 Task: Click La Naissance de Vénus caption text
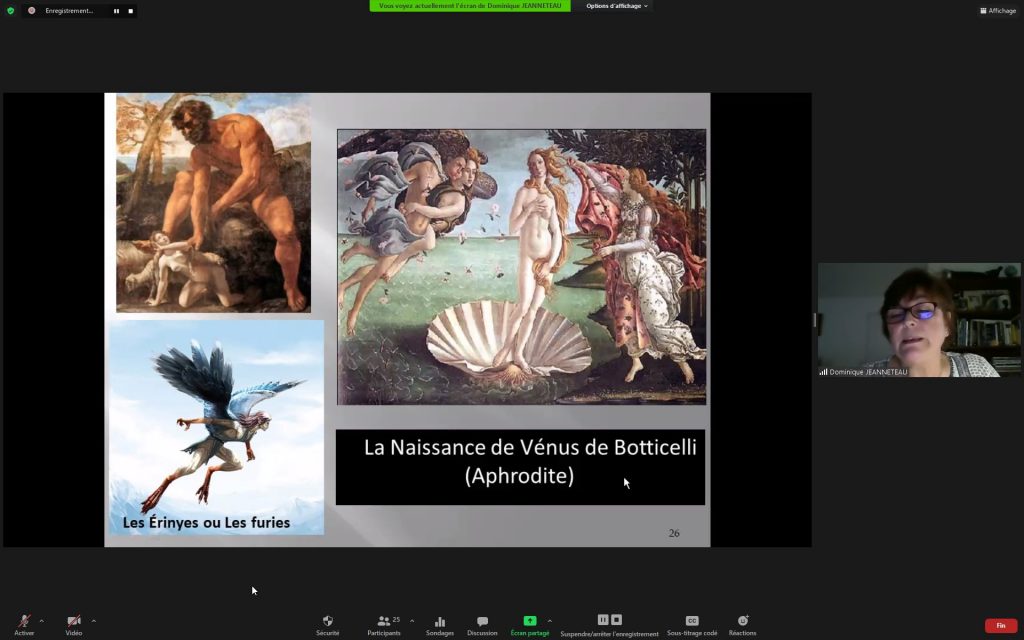click(x=530, y=461)
